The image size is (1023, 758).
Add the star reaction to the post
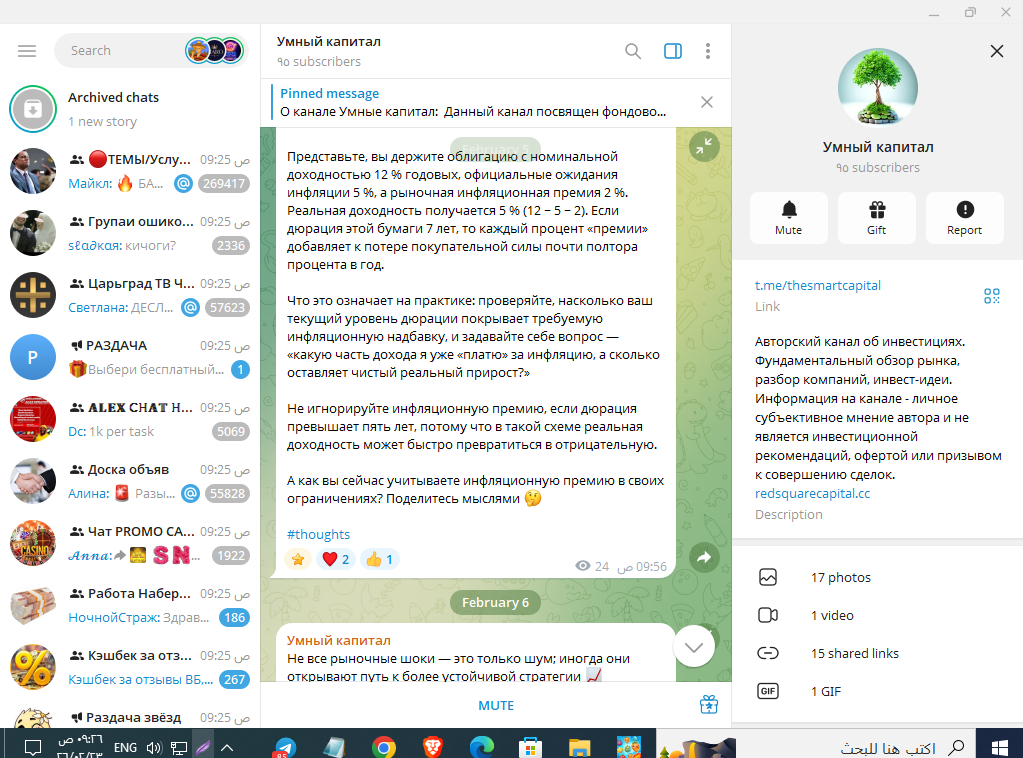[298, 559]
